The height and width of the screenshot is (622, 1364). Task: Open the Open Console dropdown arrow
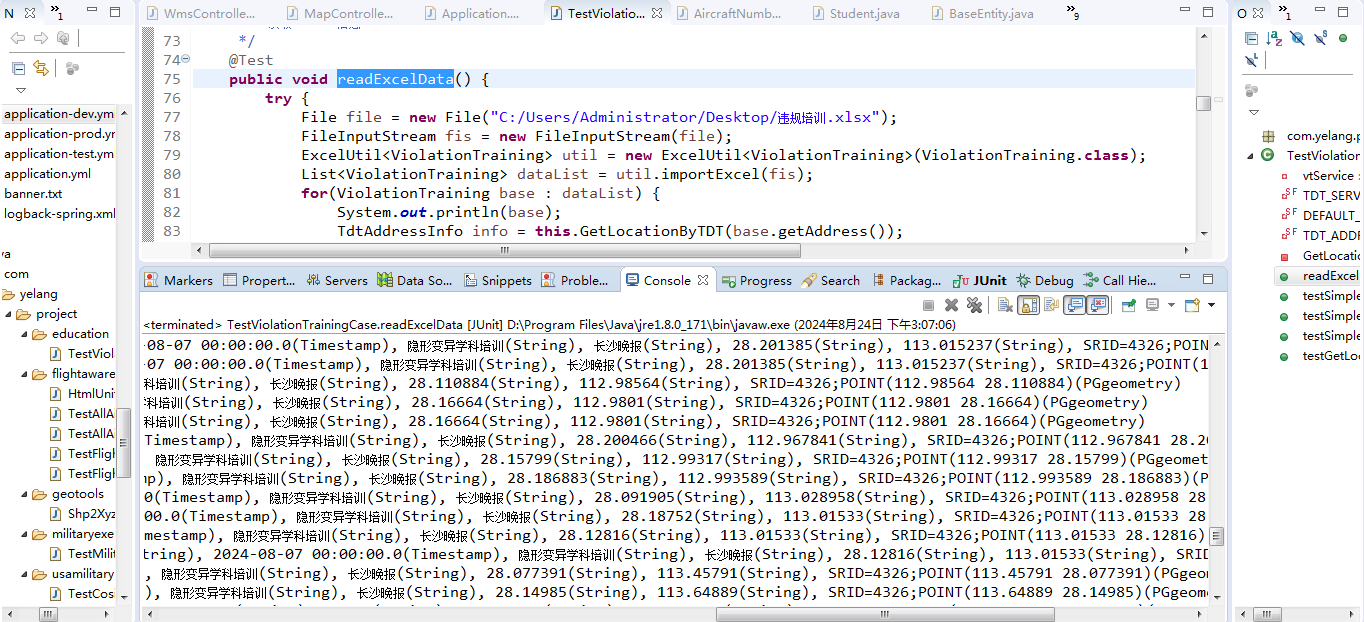pos(1211,305)
